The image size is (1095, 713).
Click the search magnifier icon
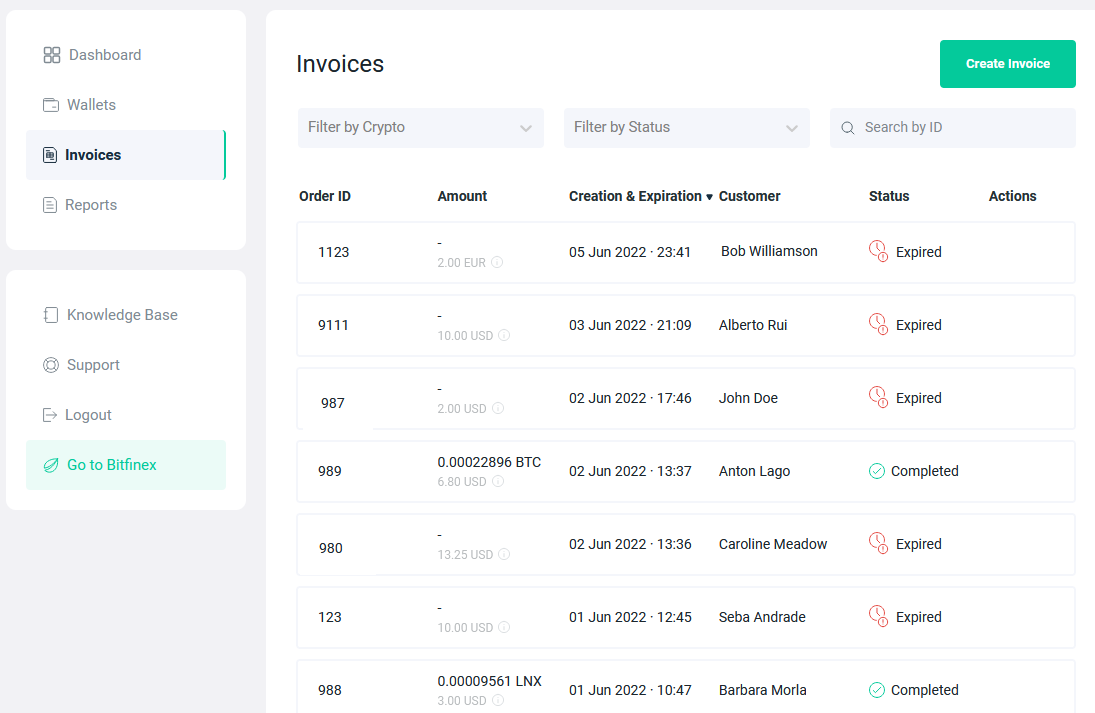point(848,128)
